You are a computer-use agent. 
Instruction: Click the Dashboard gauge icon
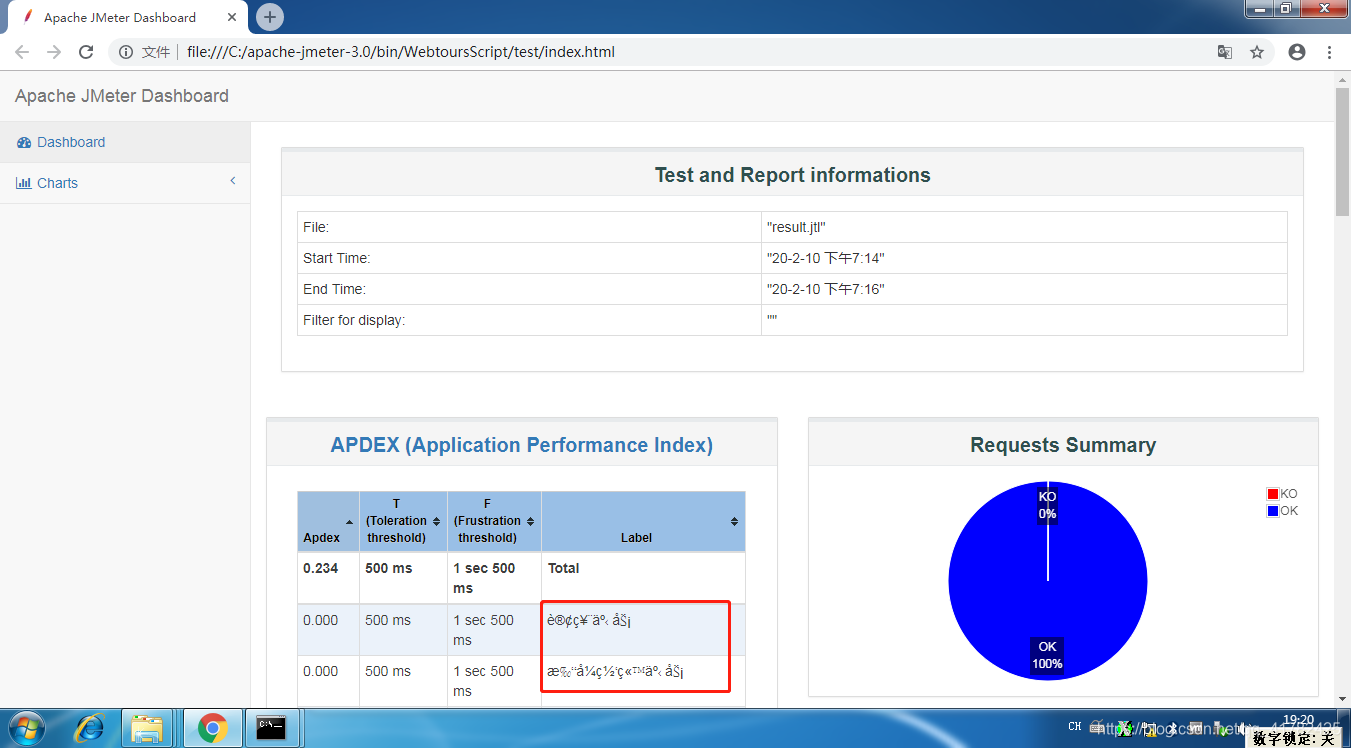[x=24, y=143]
